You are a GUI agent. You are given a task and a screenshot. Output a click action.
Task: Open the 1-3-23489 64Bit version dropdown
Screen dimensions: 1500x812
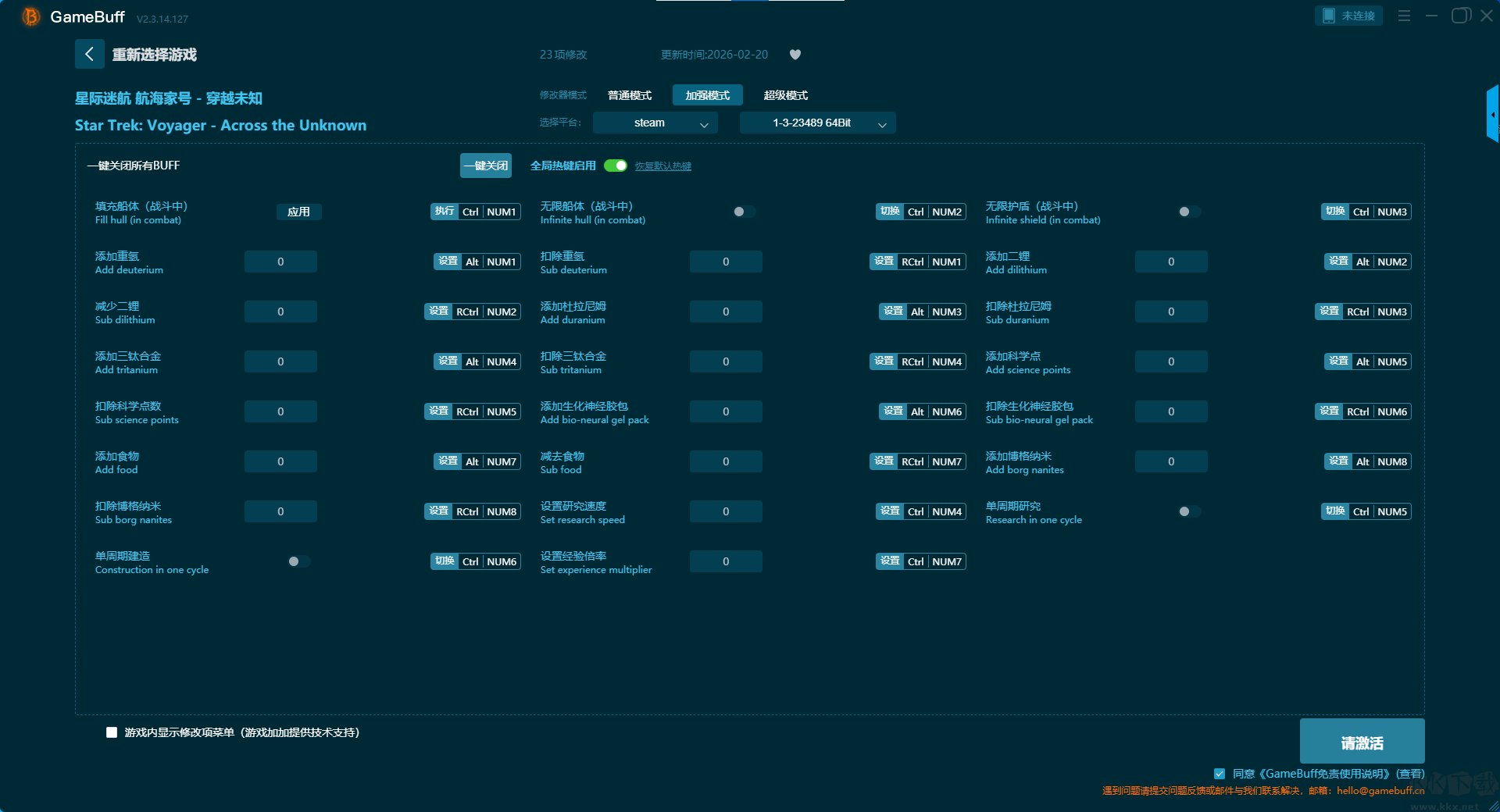coord(817,123)
